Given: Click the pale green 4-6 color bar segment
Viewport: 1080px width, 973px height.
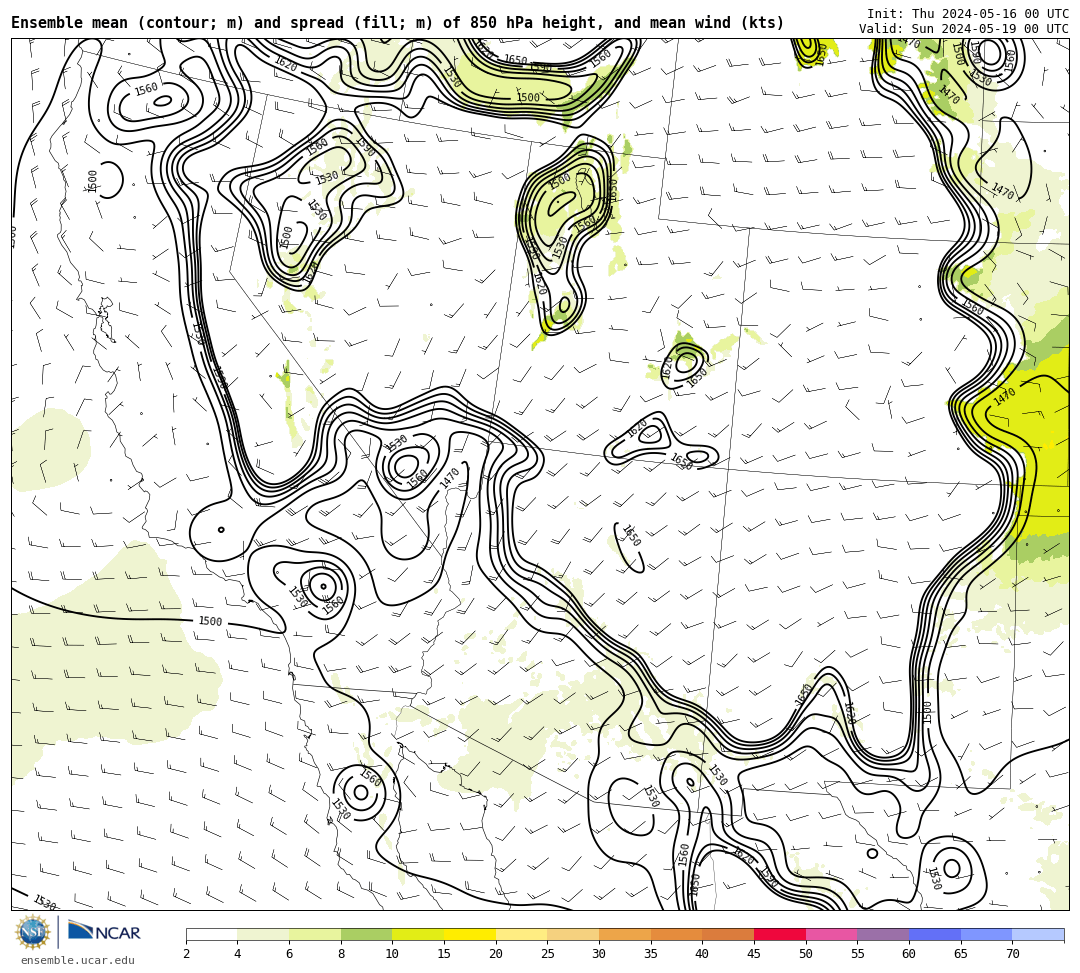Looking at the screenshot, I should coord(263,934).
